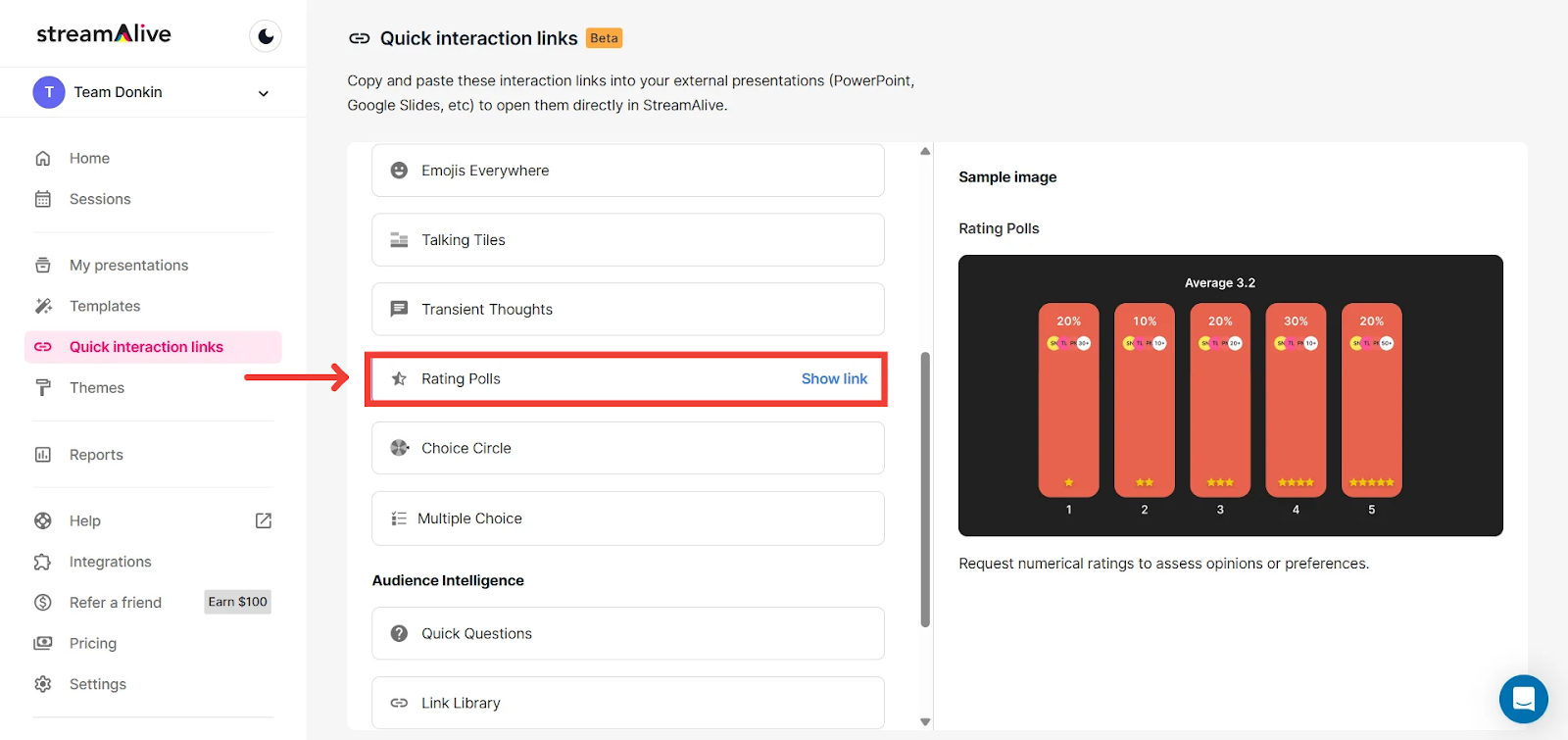Select the Link Library row

(x=628, y=703)
